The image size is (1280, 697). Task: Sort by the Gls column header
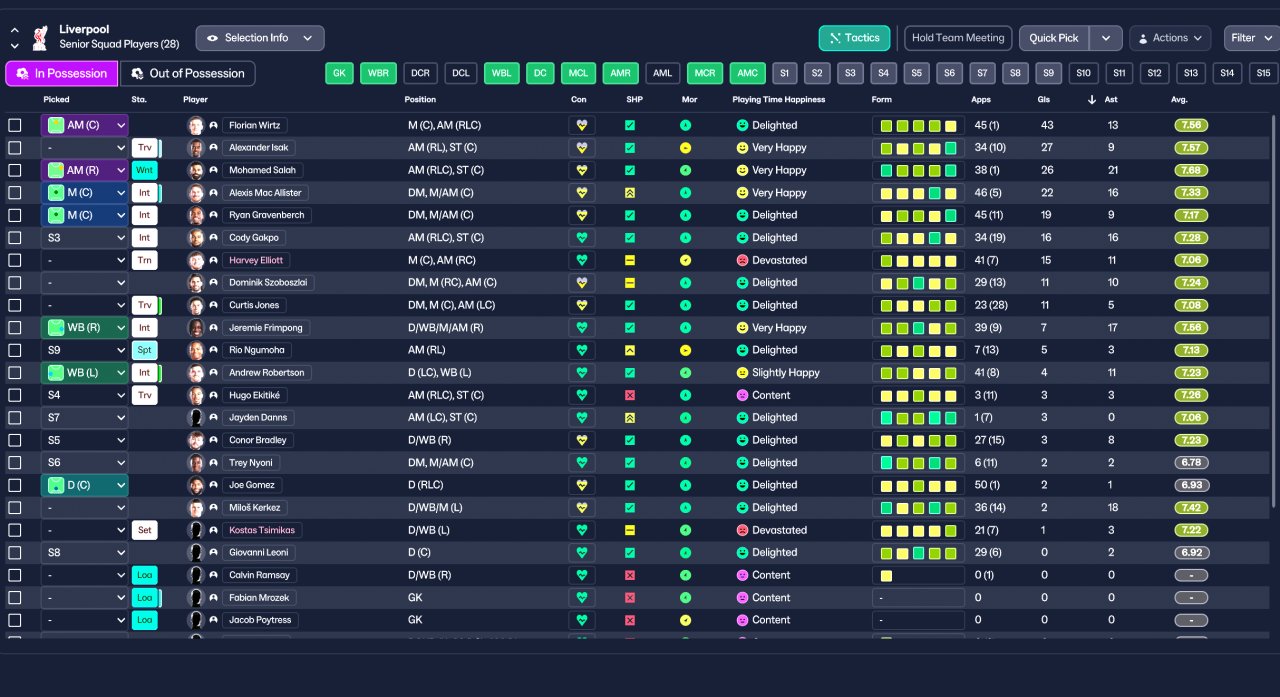(x=1044, y=100)
